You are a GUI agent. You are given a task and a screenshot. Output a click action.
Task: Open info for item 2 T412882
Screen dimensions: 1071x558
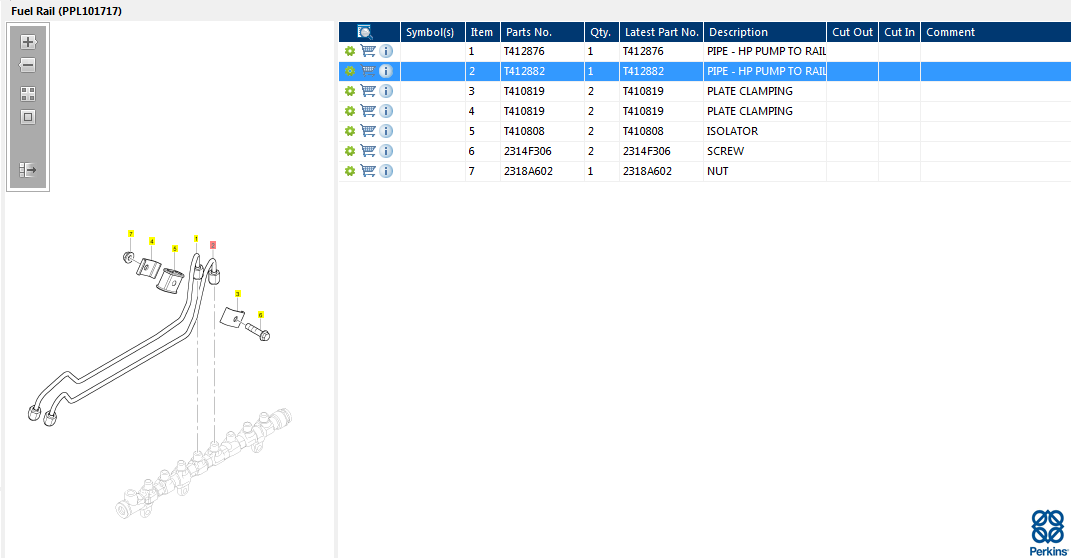pos(386,71)
